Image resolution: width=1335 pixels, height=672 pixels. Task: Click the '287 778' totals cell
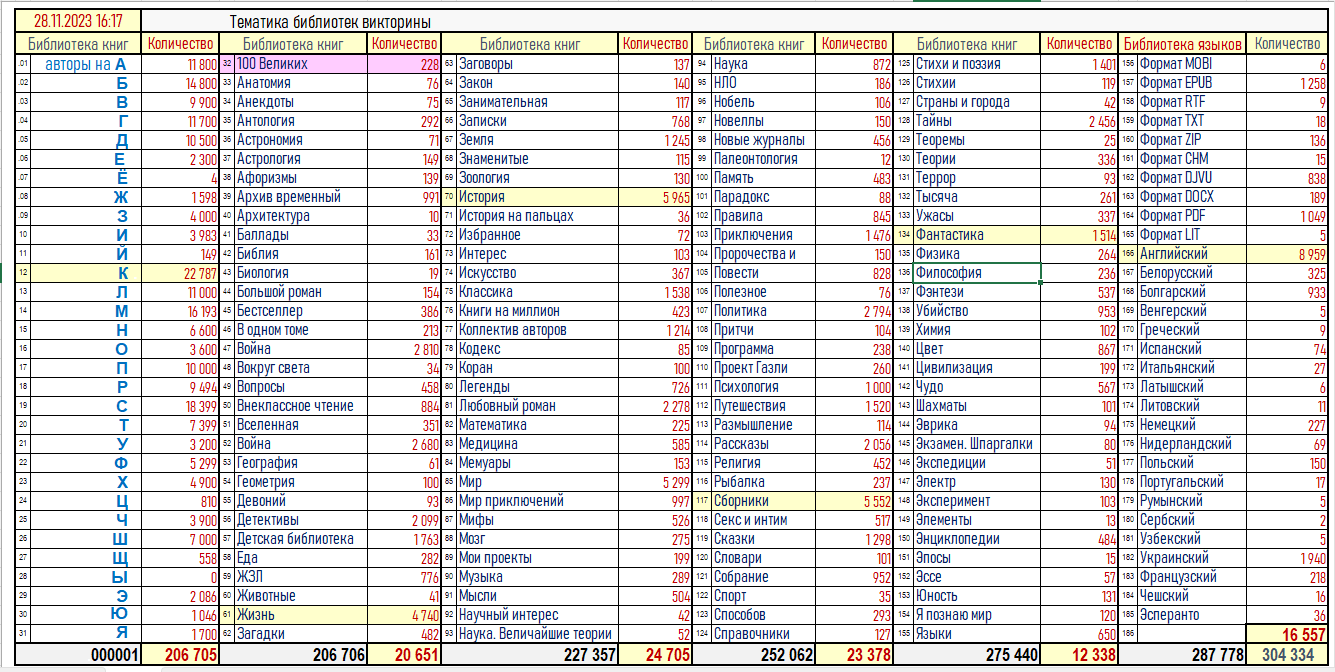pos(1183,654)
